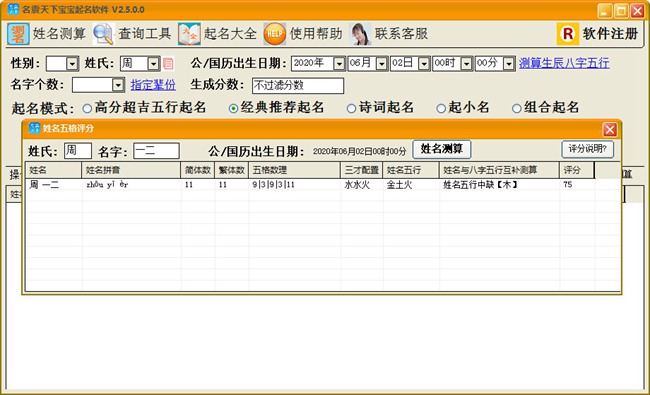Screen dimensions: 650x395
Task: Open 查询工具 magnifier icon
Action: coord(103,34)
